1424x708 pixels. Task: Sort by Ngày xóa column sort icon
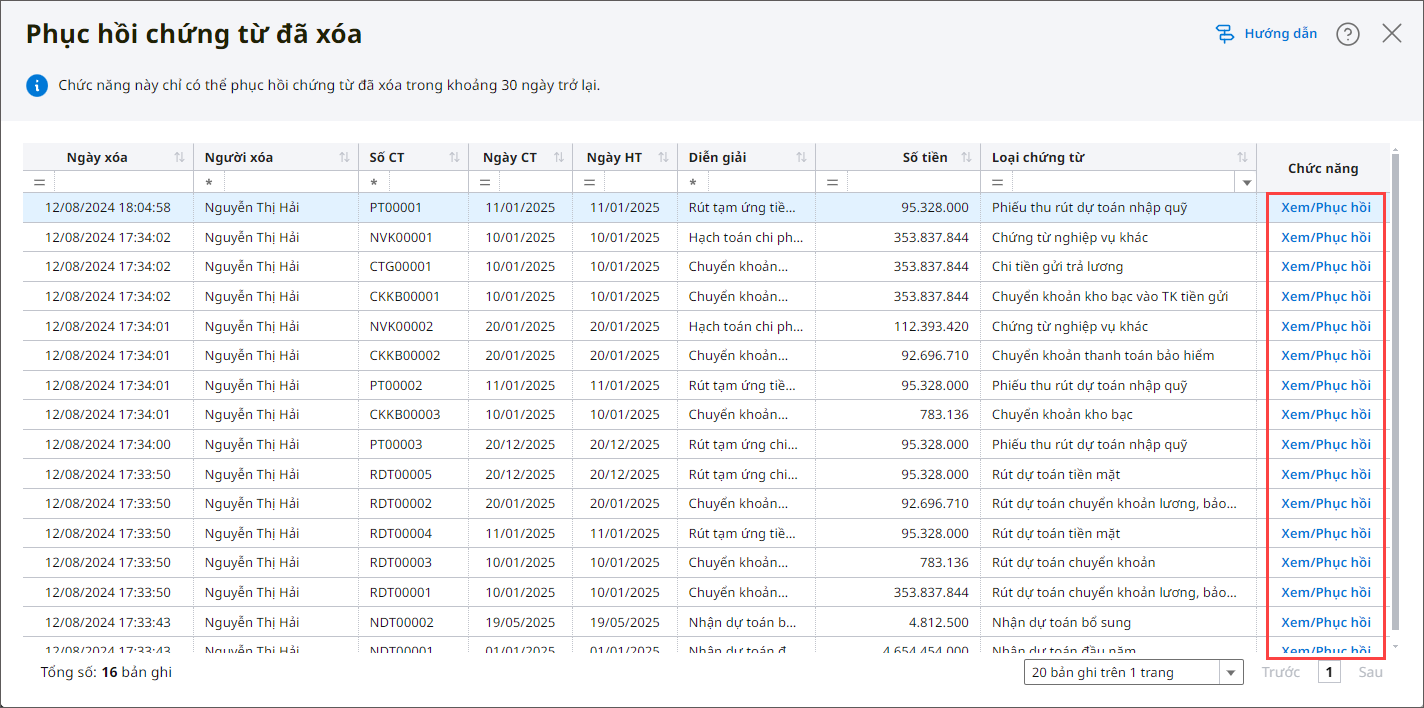(179, 157)
